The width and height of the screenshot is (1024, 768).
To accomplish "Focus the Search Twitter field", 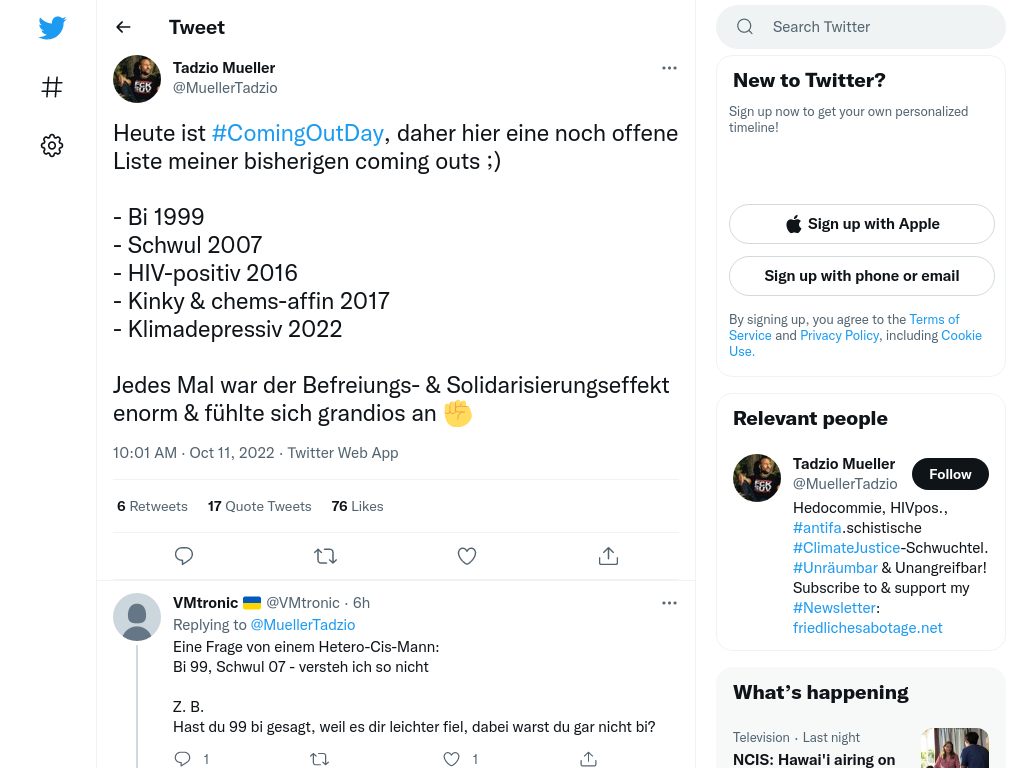I will pyautogui.click(x=861, y=27).
